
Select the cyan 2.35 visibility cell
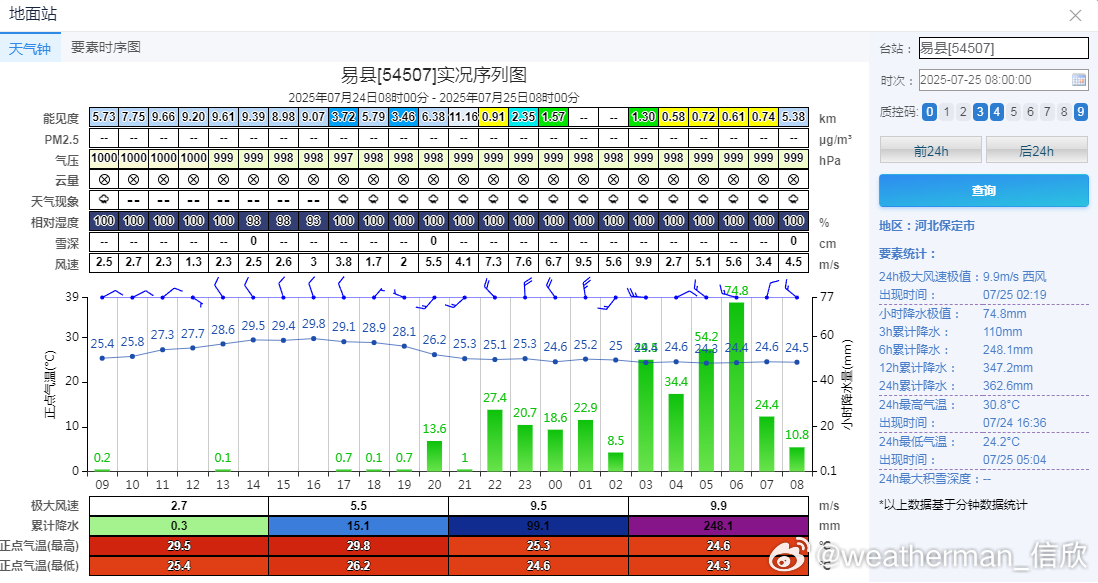pyautogui.click(x=523, y=117)
